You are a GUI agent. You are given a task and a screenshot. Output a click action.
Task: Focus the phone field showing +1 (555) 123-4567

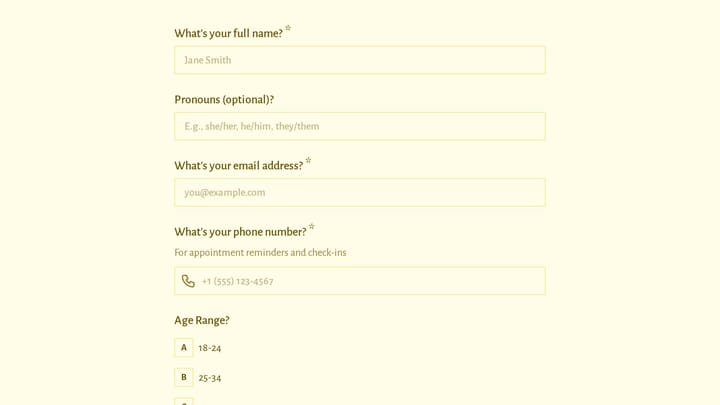click(x=360, y=281)
